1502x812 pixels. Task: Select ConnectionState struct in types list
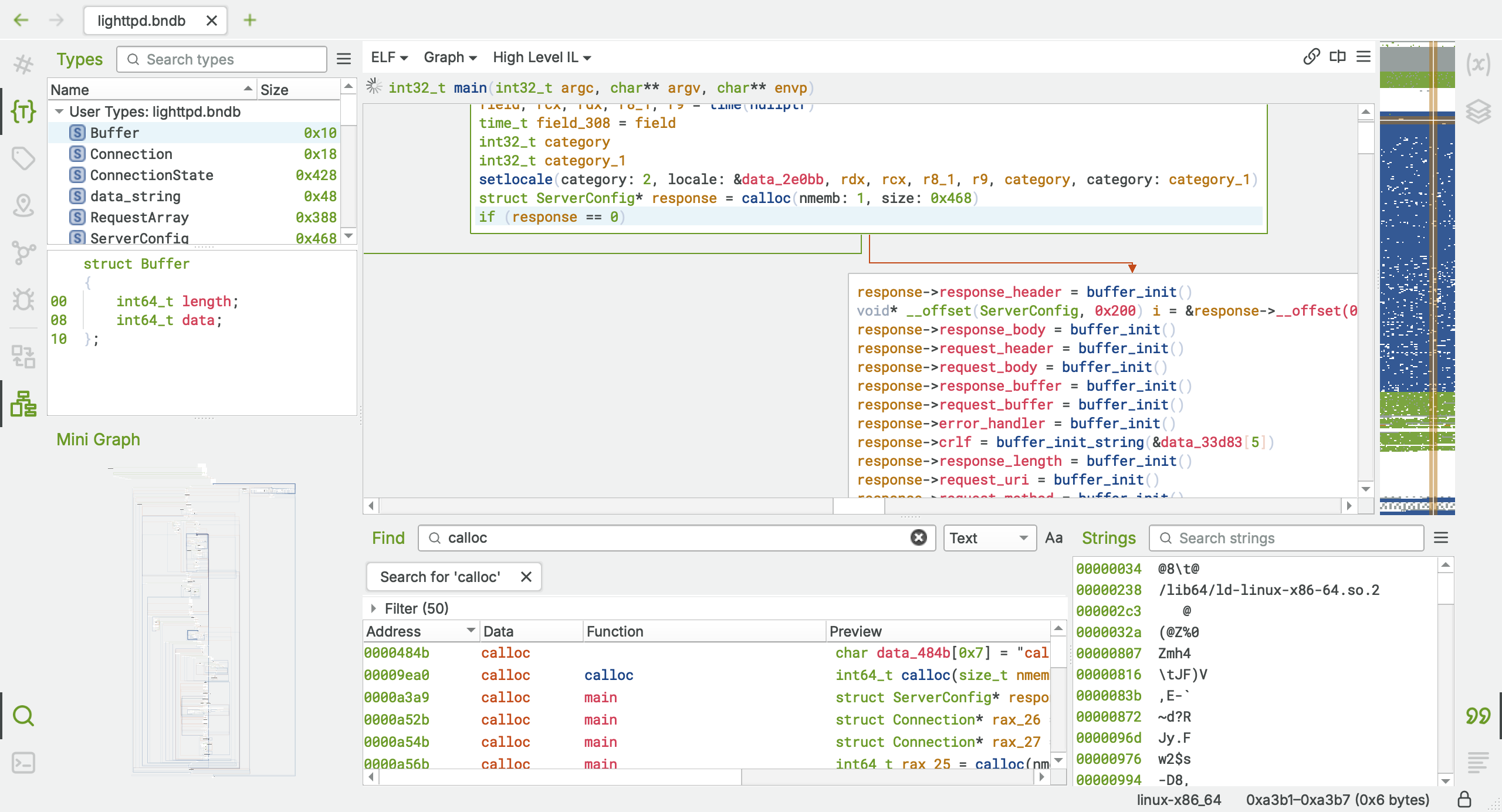(151, 175)
